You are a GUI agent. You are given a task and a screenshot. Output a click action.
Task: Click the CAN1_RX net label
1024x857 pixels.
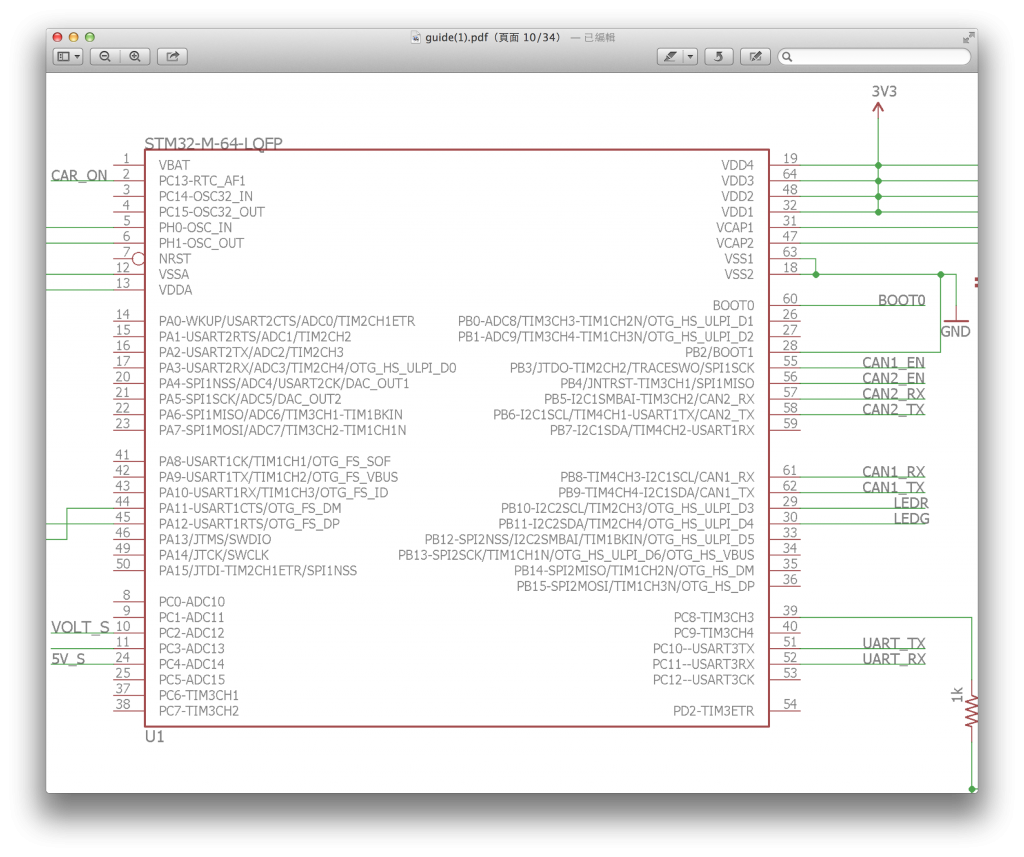893,472
